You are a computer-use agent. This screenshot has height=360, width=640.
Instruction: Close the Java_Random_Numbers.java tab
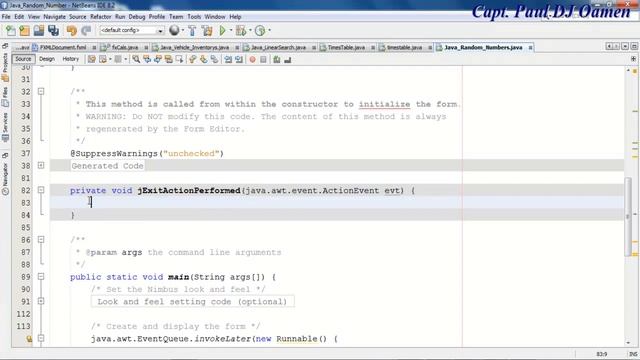tap(530, 48)
